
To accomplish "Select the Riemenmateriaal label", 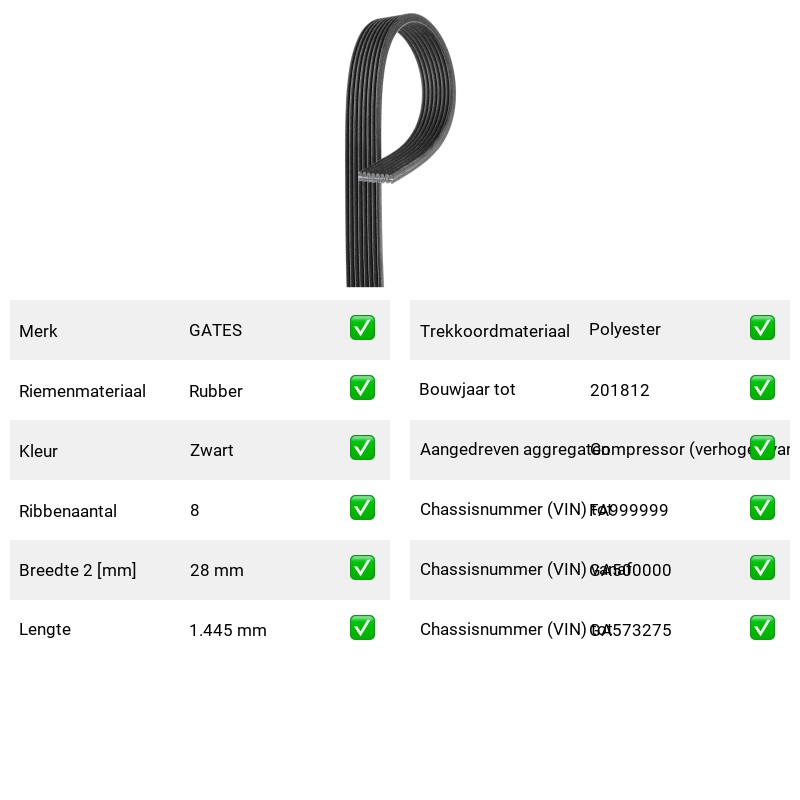I will tap(82, 391).
